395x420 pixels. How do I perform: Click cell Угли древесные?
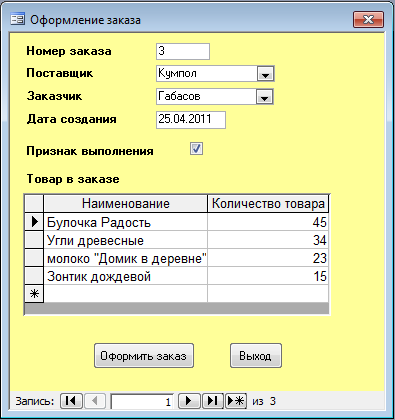(125, 240)
